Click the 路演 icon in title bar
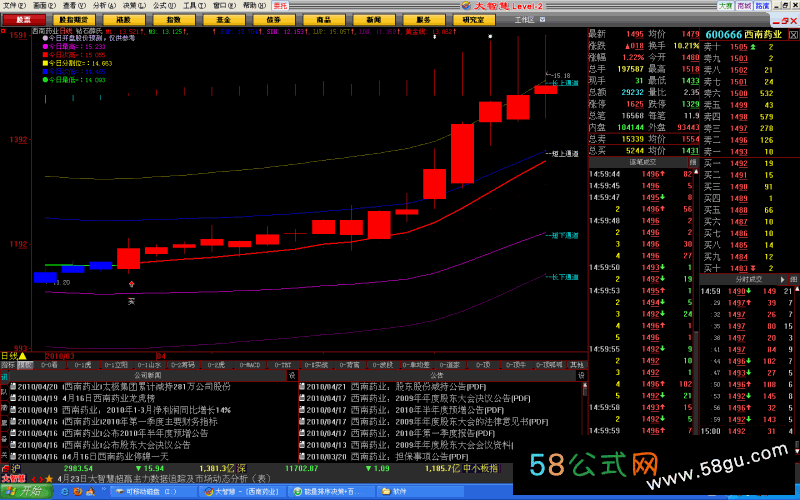This screenshot has height=500, width=800. 762,6
